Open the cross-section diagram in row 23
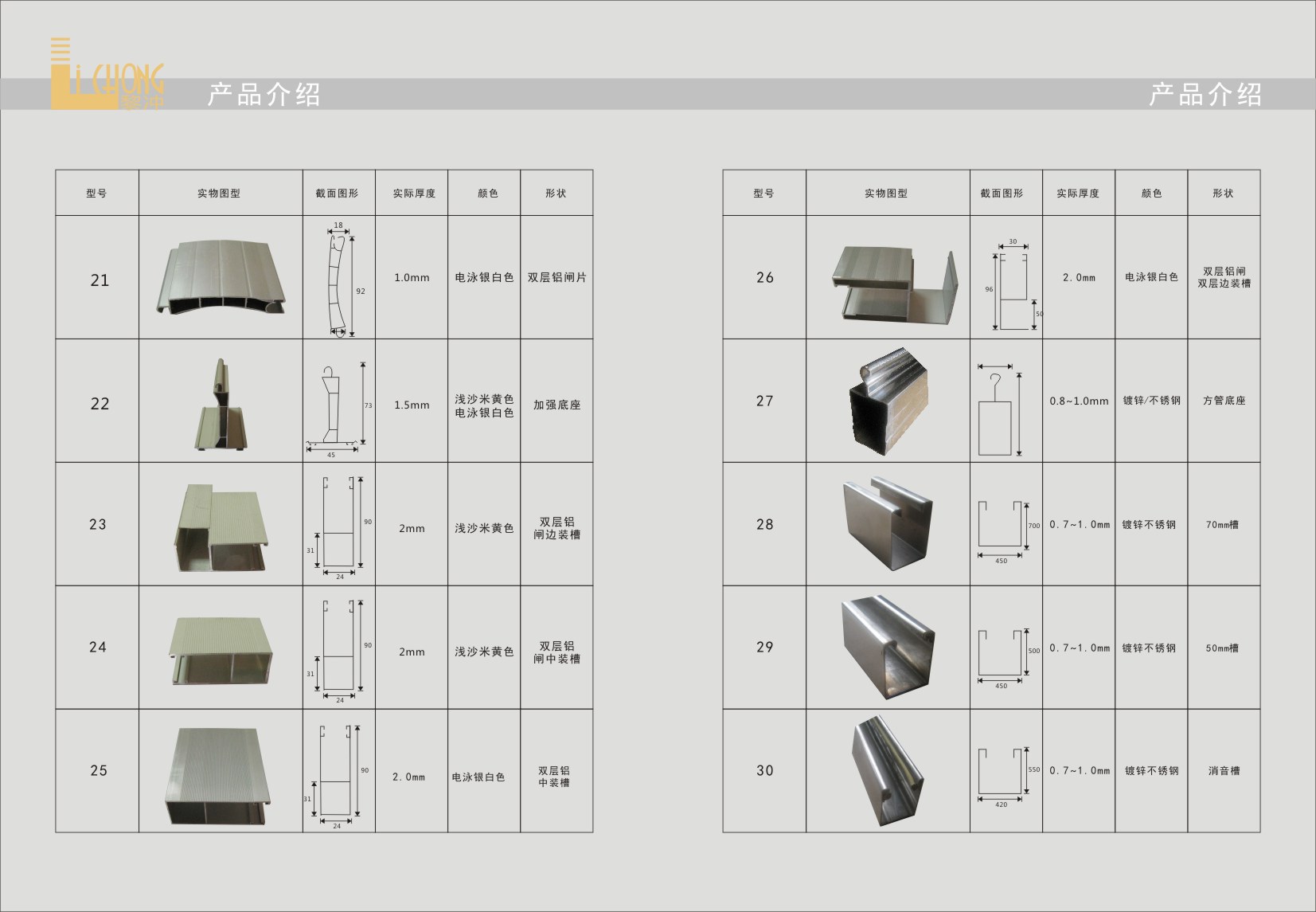 tap(339, 527)
